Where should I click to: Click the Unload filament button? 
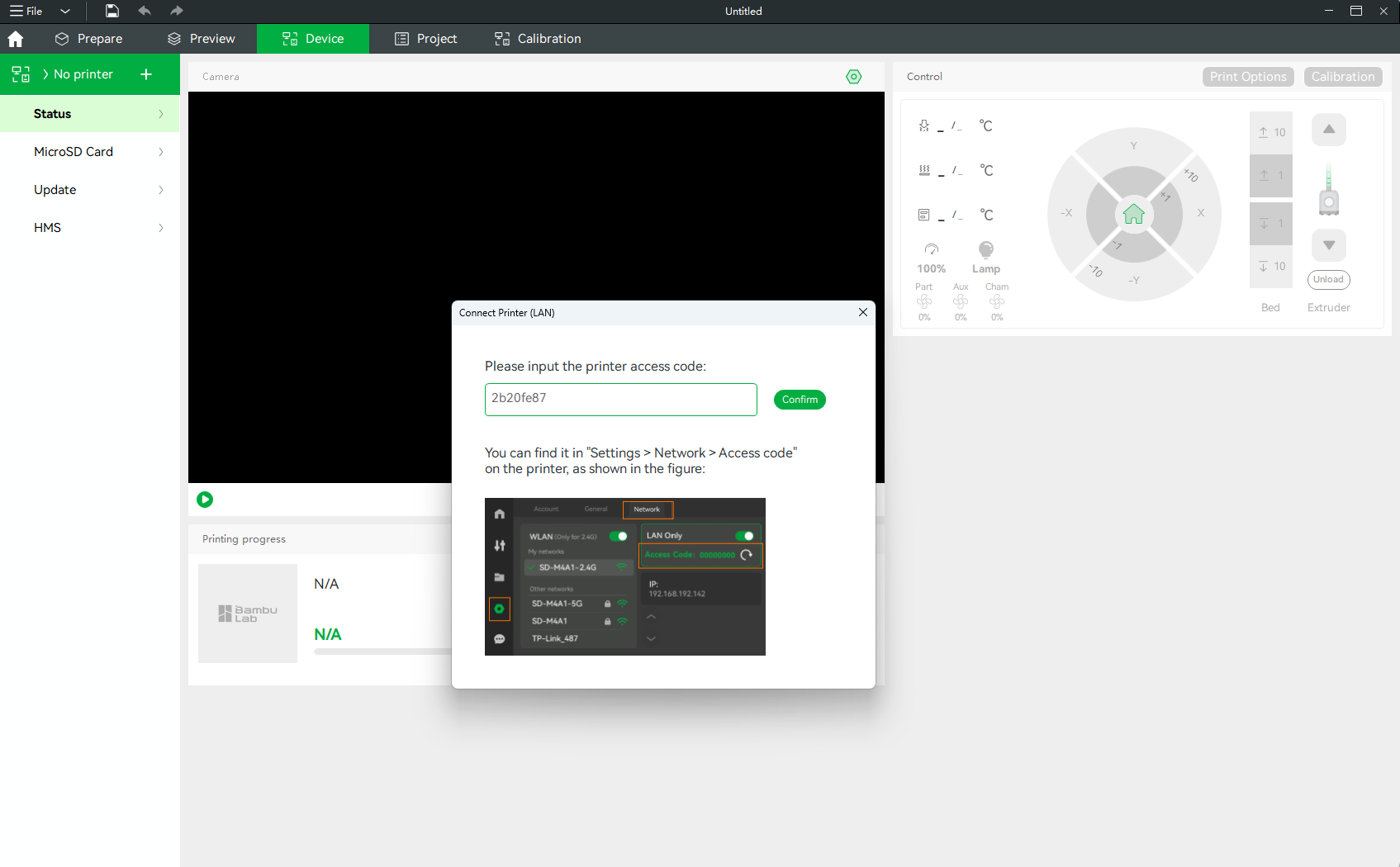(x=1328, y=280)
